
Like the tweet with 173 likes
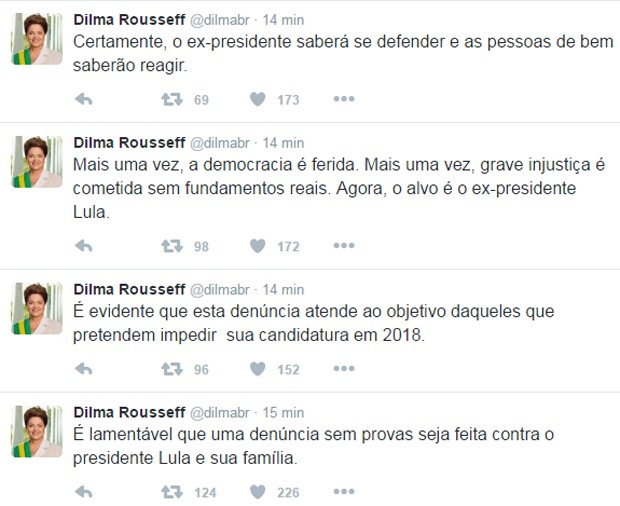click(x=257, y=100)
